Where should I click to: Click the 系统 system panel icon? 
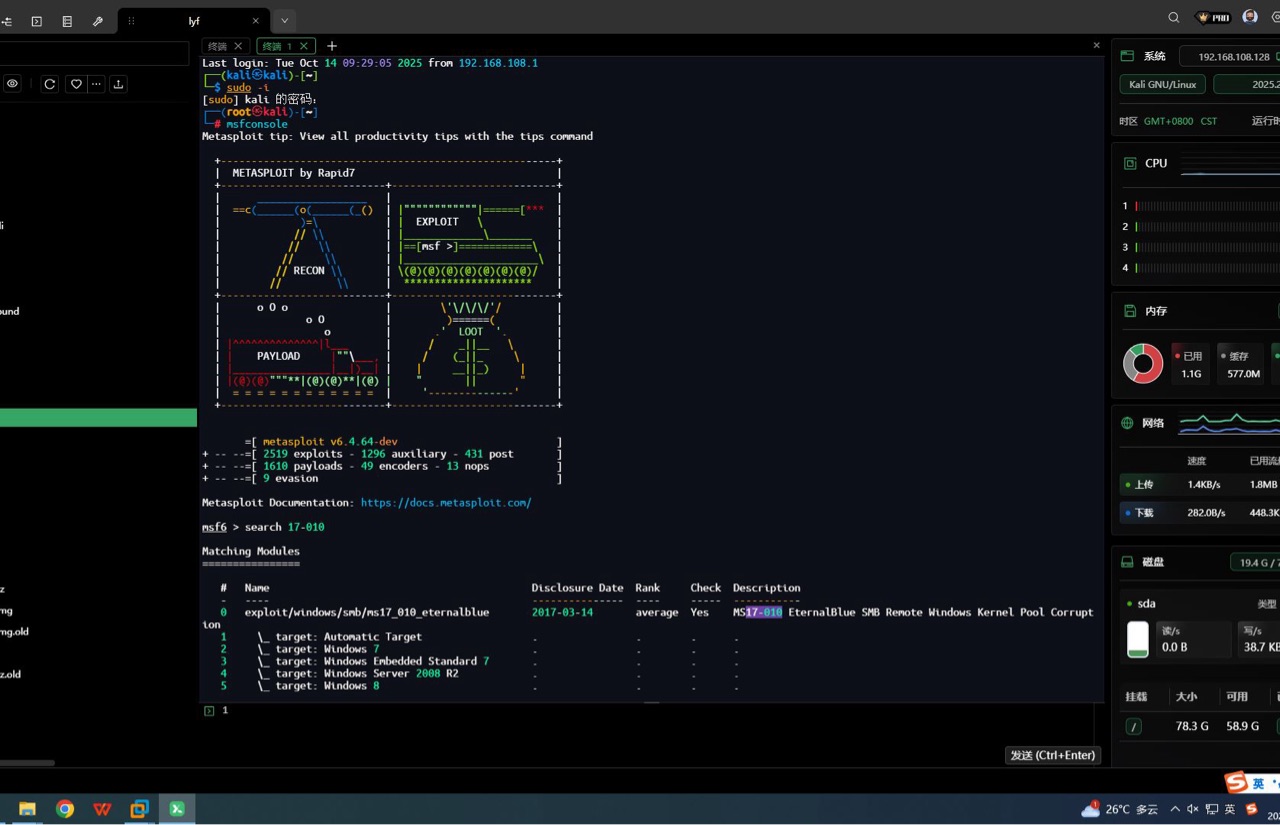coord(1127,56)
